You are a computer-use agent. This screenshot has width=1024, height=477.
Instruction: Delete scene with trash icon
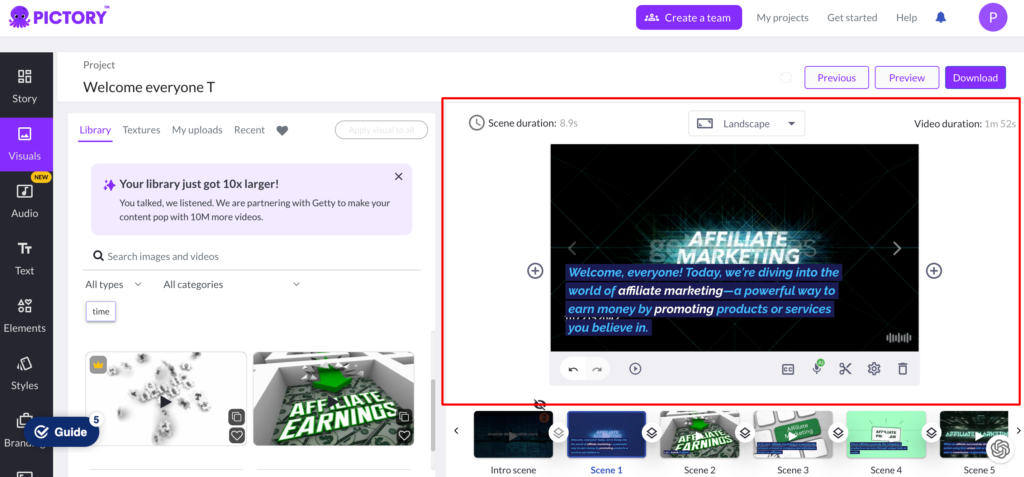[x=903, y=369]
